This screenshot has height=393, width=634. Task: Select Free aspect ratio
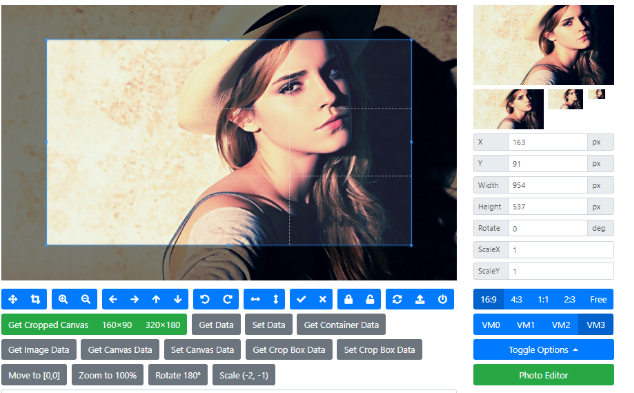click(598, 300)
